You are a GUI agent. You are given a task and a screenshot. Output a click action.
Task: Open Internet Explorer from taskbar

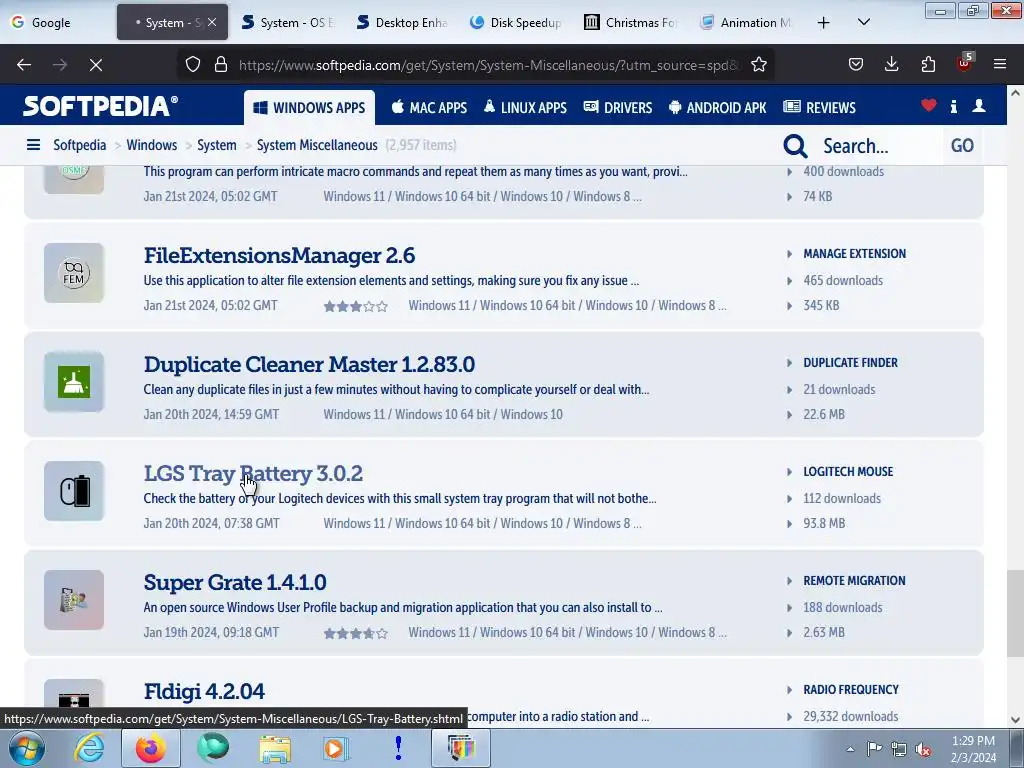(89, 748)
